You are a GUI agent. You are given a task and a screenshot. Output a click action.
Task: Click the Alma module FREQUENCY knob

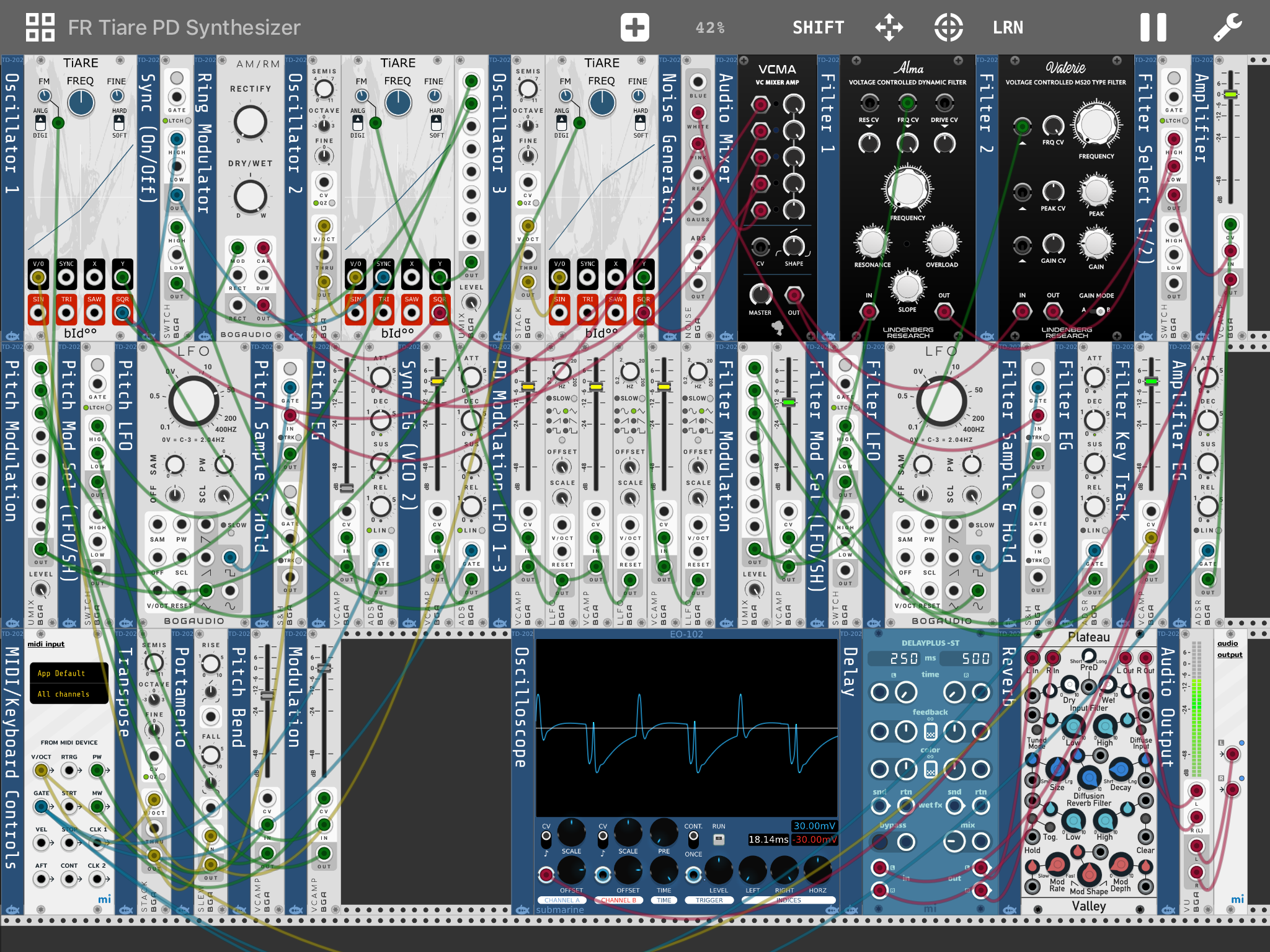click(x=907, y=189)
